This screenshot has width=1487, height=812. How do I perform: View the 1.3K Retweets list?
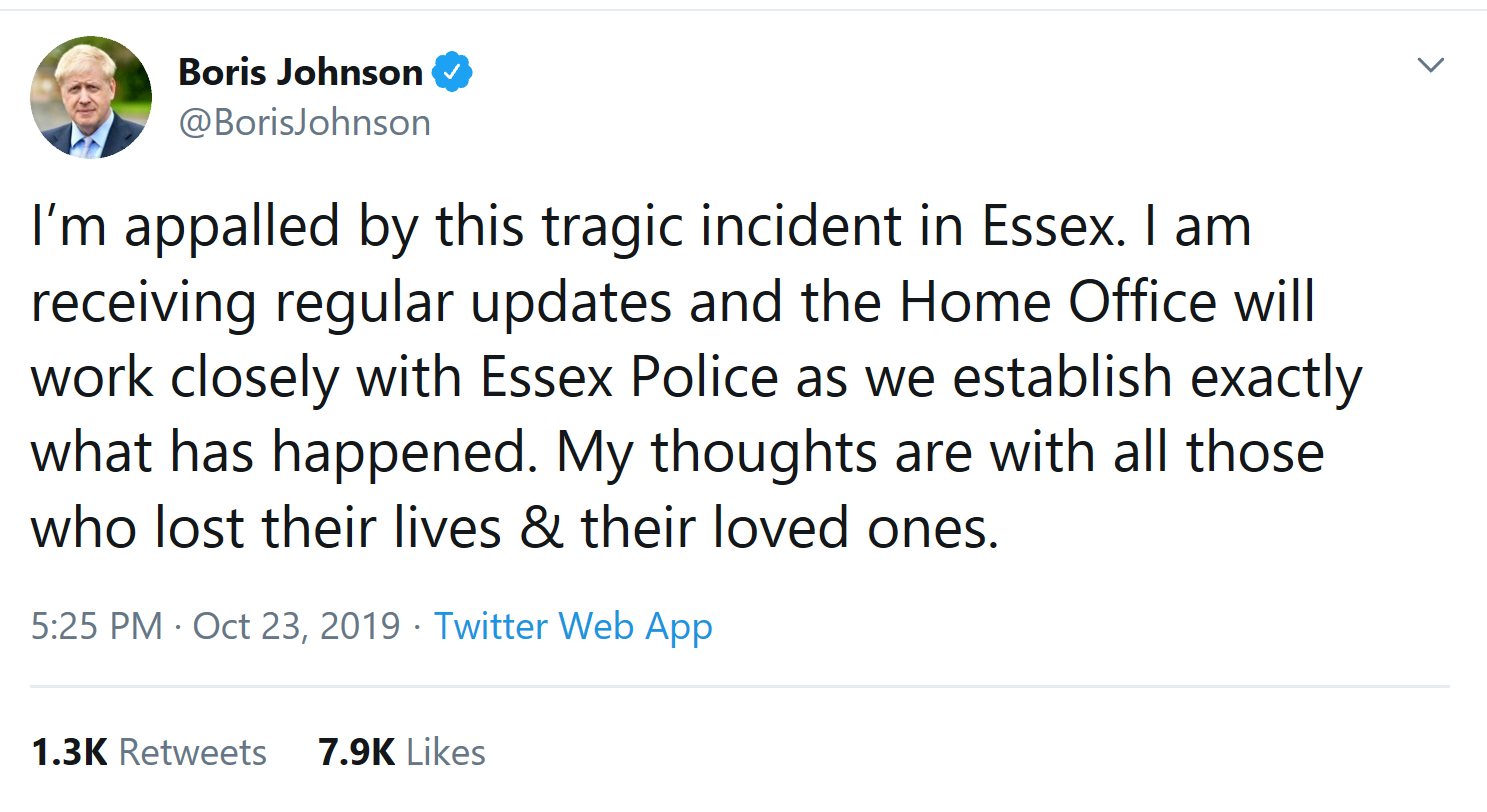click(149, 752)
